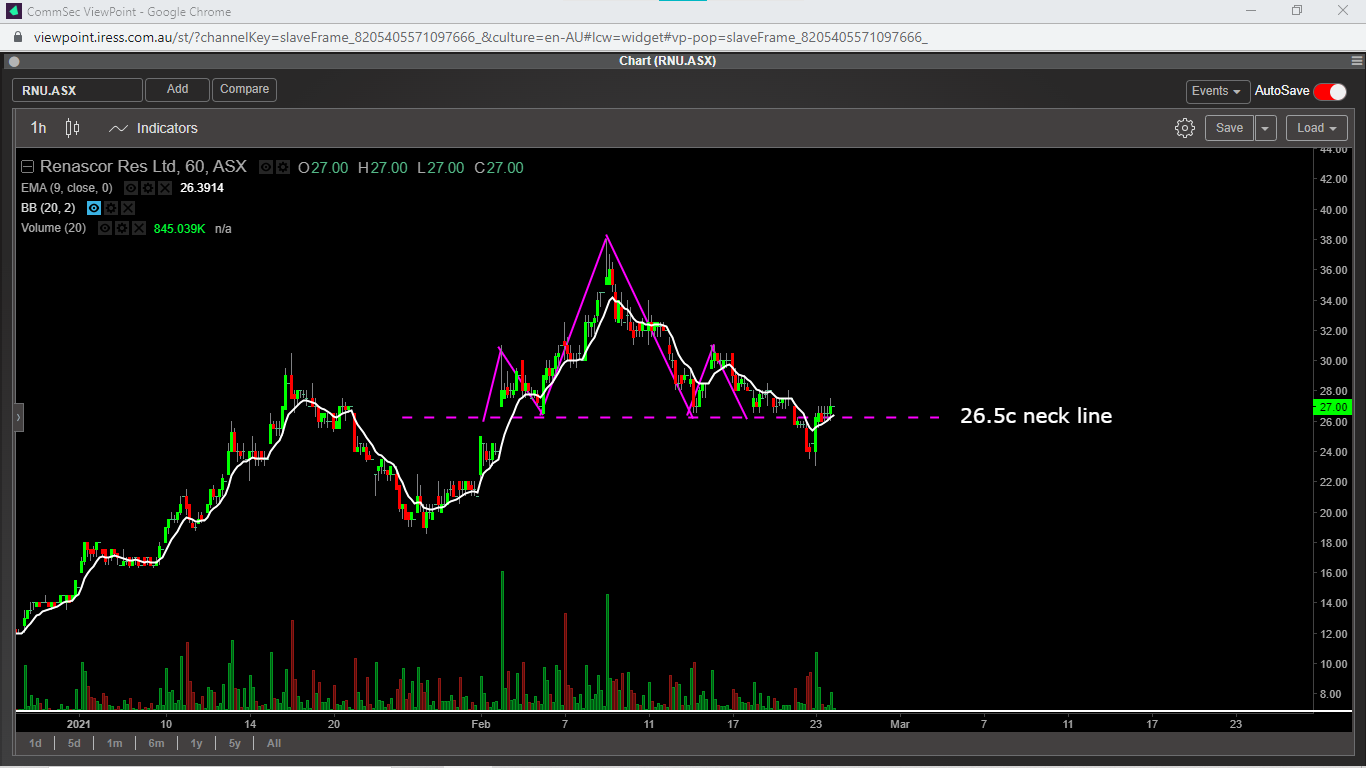Image resolution: width=1366 pixels, height=768 pixels.
Task: Open settings for Renascor Res Ltd series
Action: pos(283,167)
